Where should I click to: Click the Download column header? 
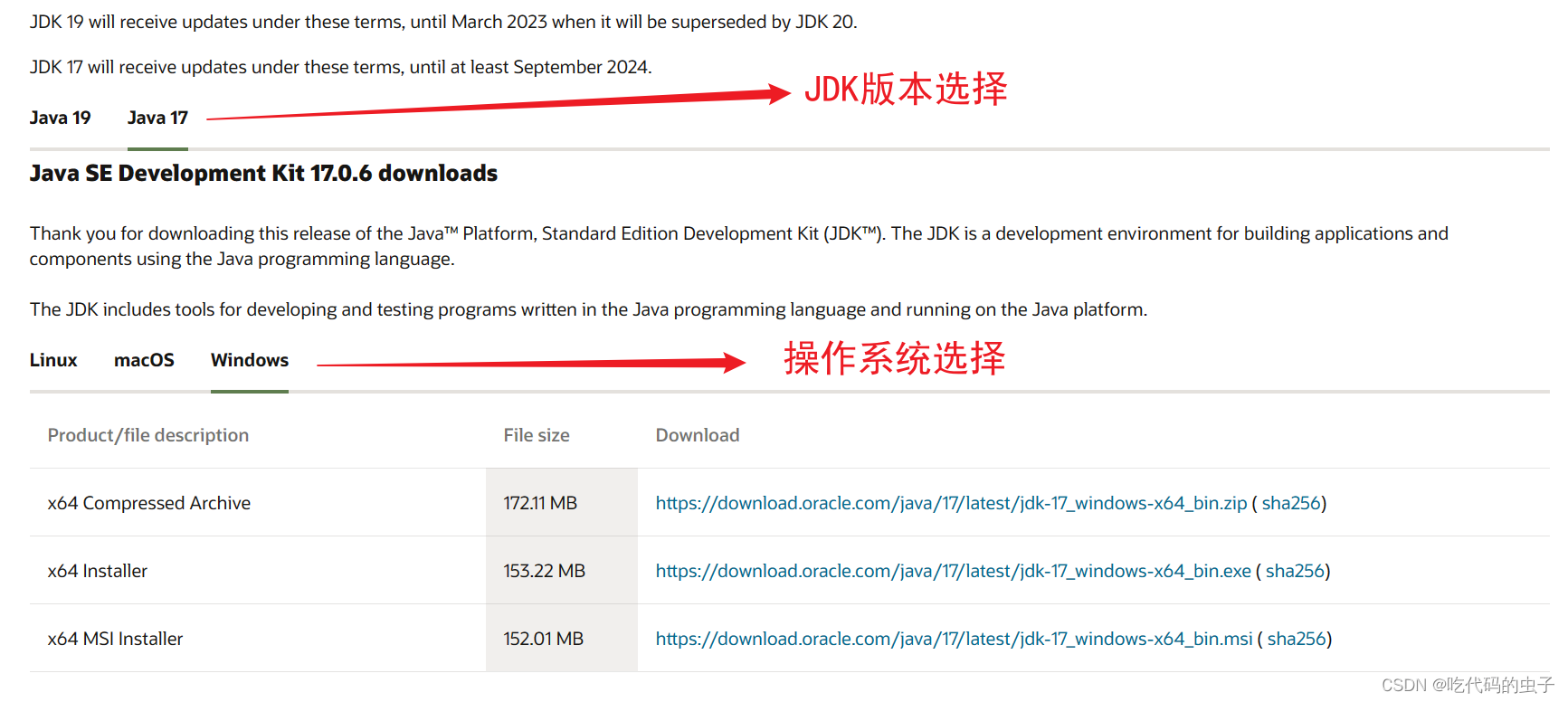[698, 435]
